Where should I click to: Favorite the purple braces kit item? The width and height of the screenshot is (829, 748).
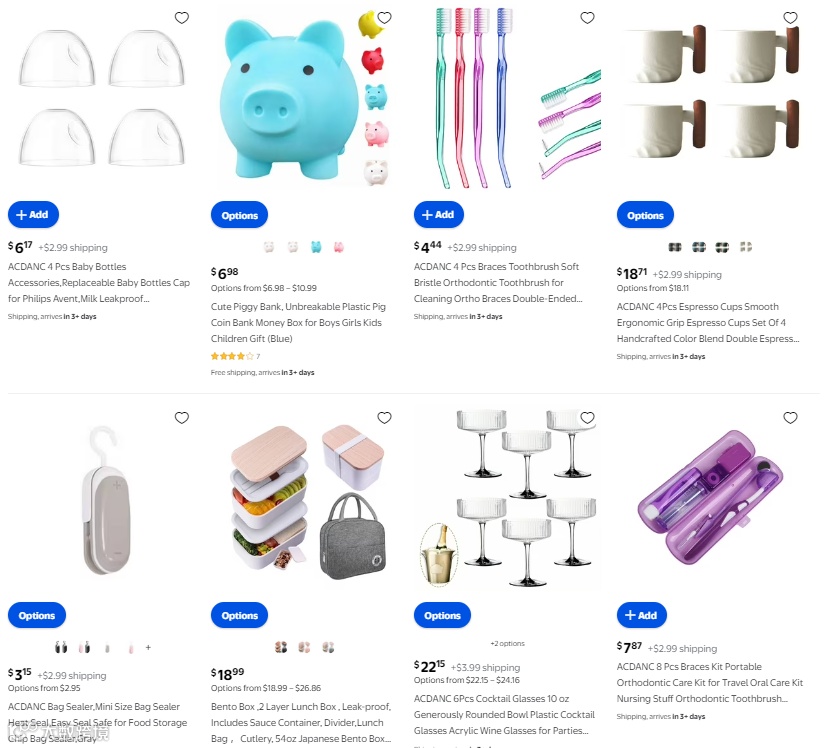click(x=790, y=418)
